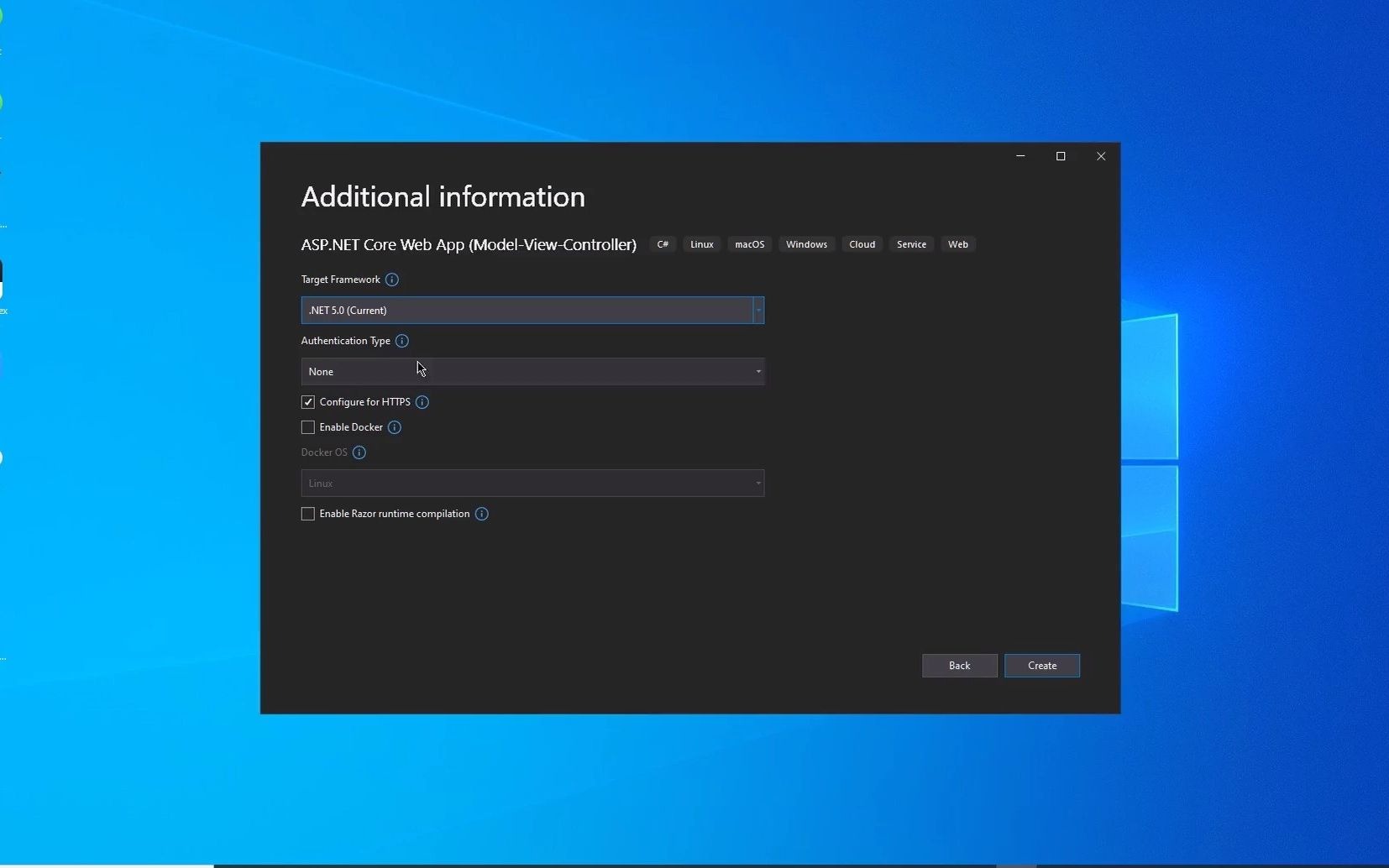Maximize the dialog window
The height and width of the screenshot is (868, 1389).
click(x=1061, y=156)
